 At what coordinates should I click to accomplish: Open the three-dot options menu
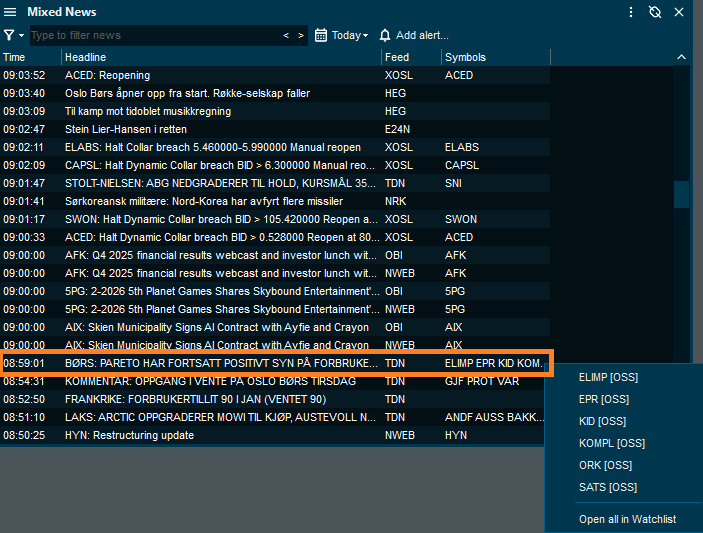coord(631,12)
